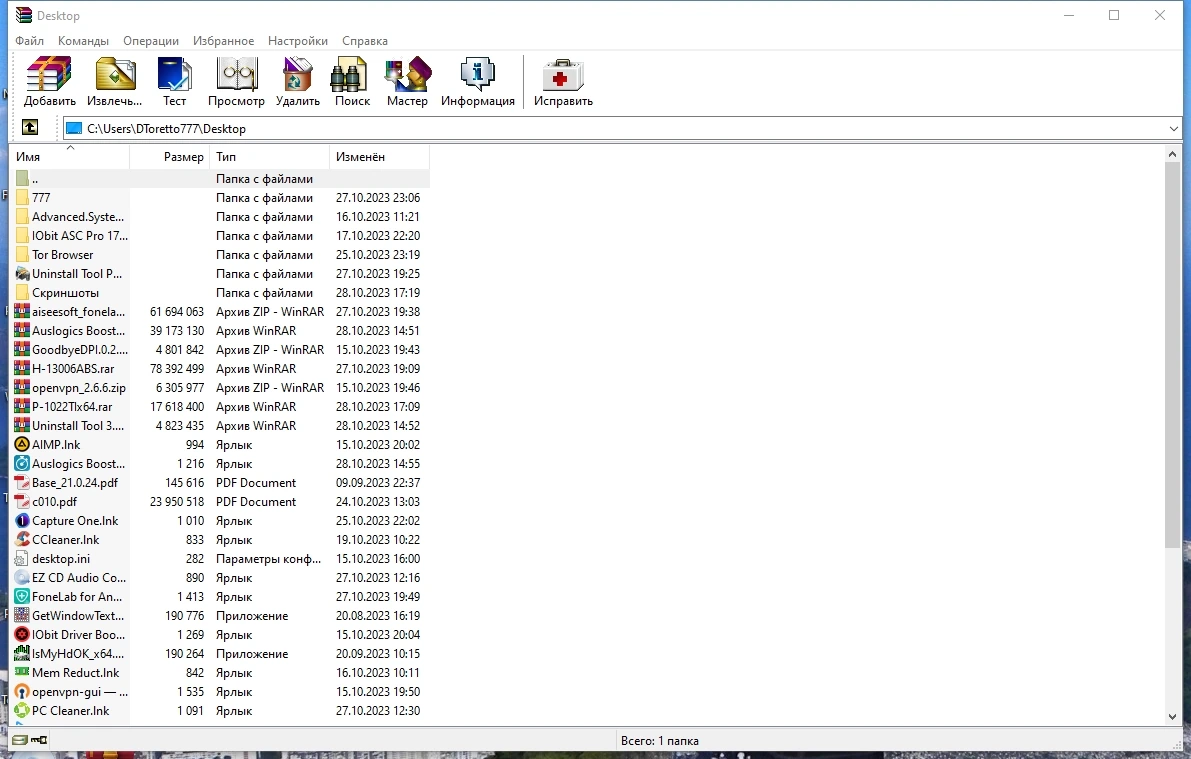Click the 'Всего: 1 папка' status text

pos(659,740)
